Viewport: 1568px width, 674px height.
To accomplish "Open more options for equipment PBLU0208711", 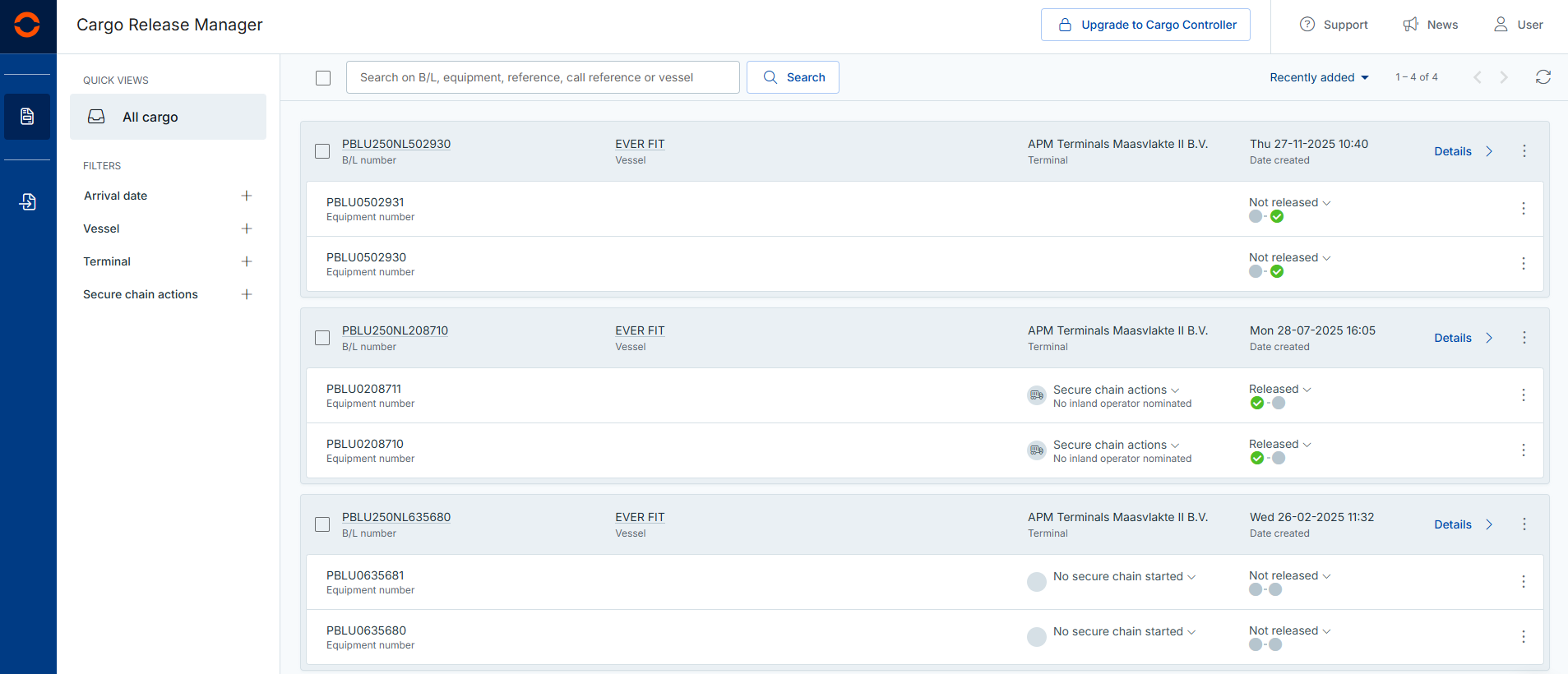I will [x=1524, y=395].
